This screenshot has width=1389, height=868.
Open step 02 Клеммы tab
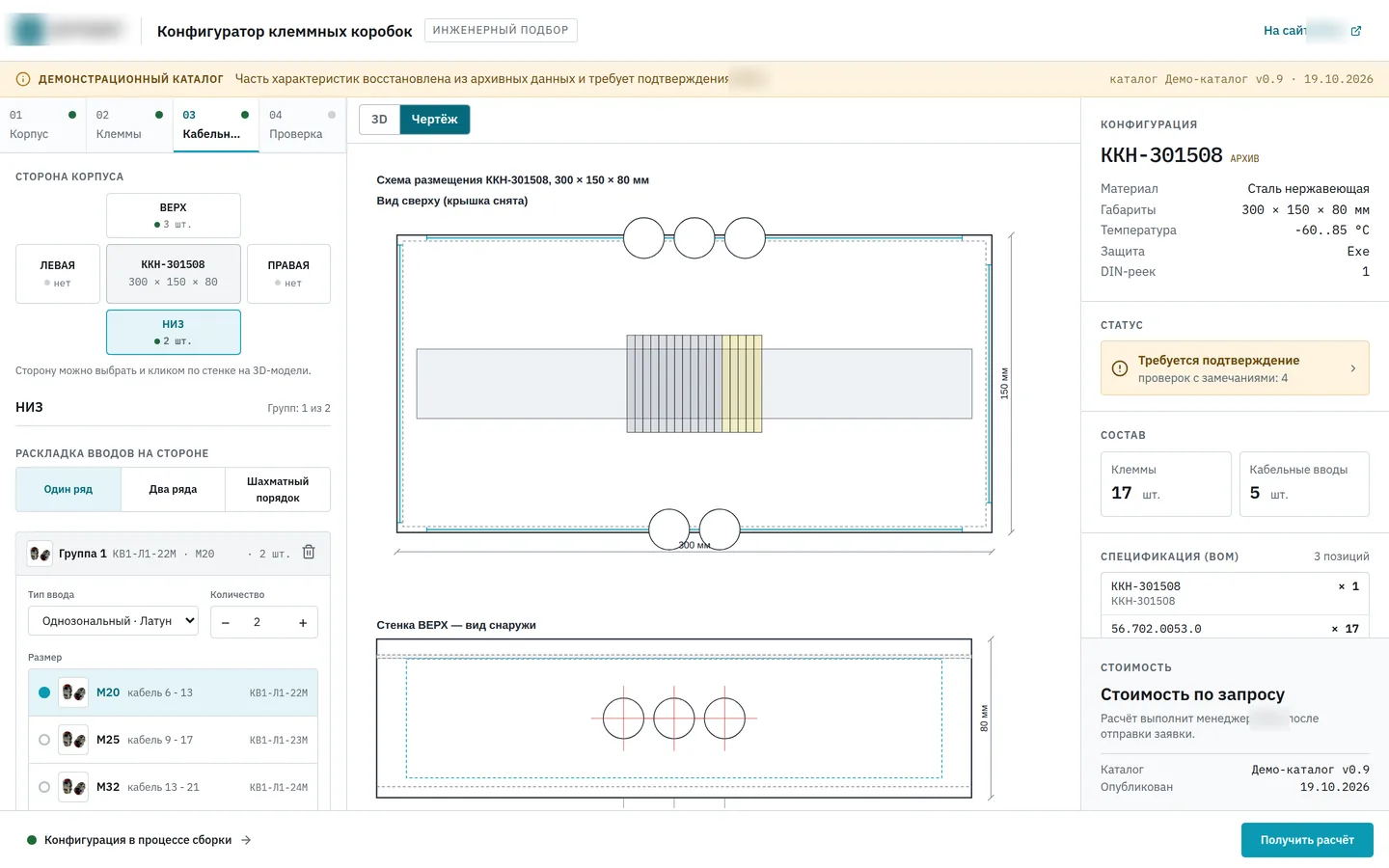129,124
